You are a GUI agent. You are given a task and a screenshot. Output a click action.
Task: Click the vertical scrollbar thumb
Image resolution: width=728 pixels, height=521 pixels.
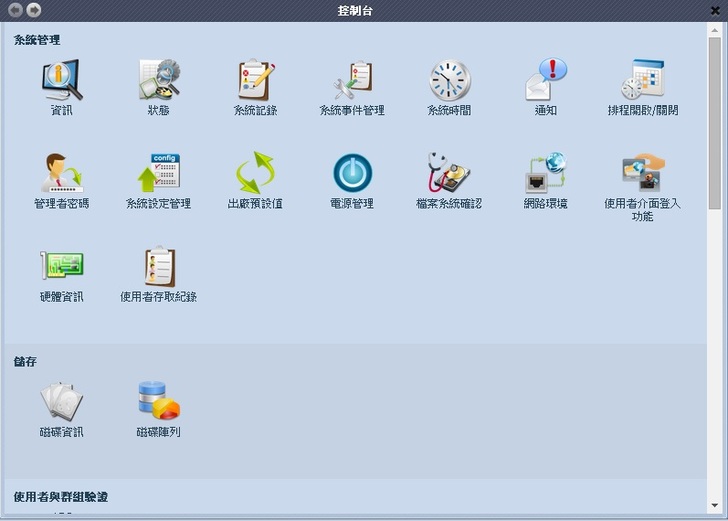click(x=715, y=124)
